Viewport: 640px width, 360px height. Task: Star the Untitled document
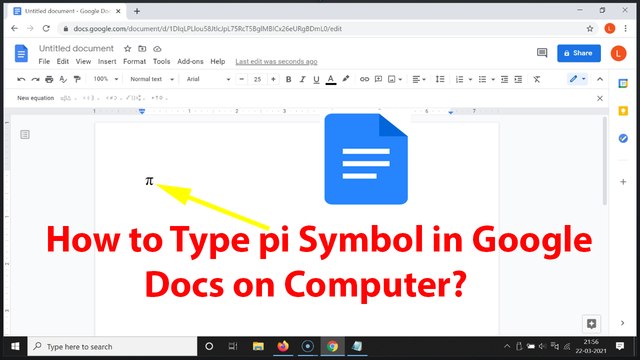pos(127,49)
